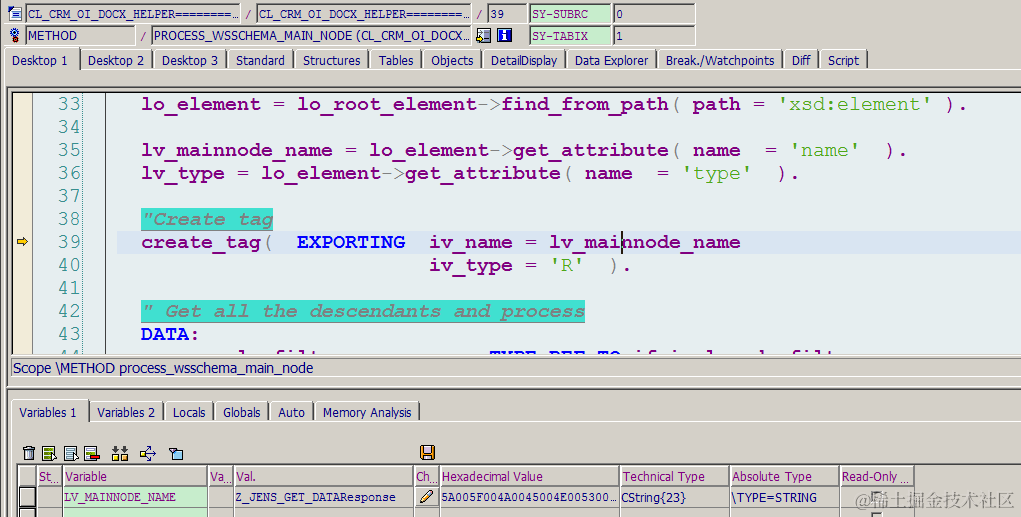Click the Get all the descendants comment
1021x517 pixels.
[x=363, y=311]
